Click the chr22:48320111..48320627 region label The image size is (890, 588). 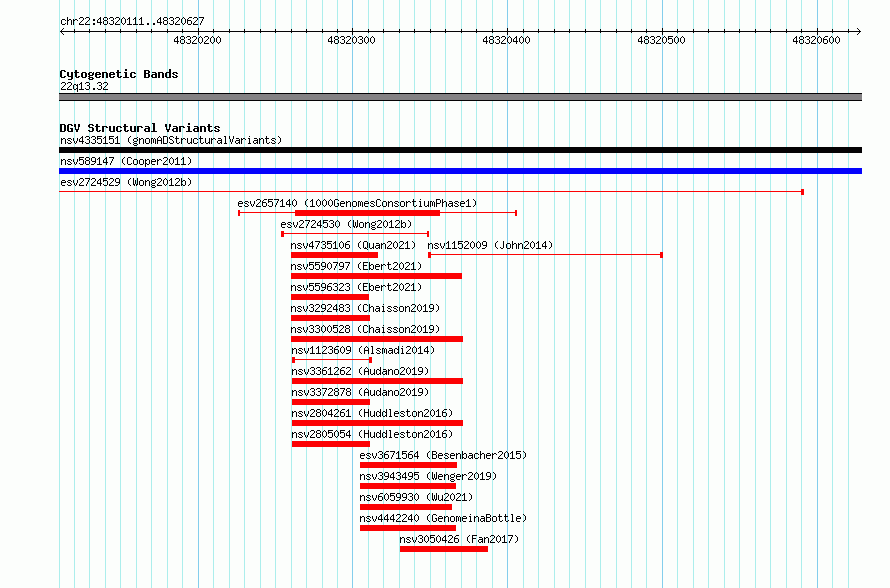pyautogui.click(x=132, y=21)
